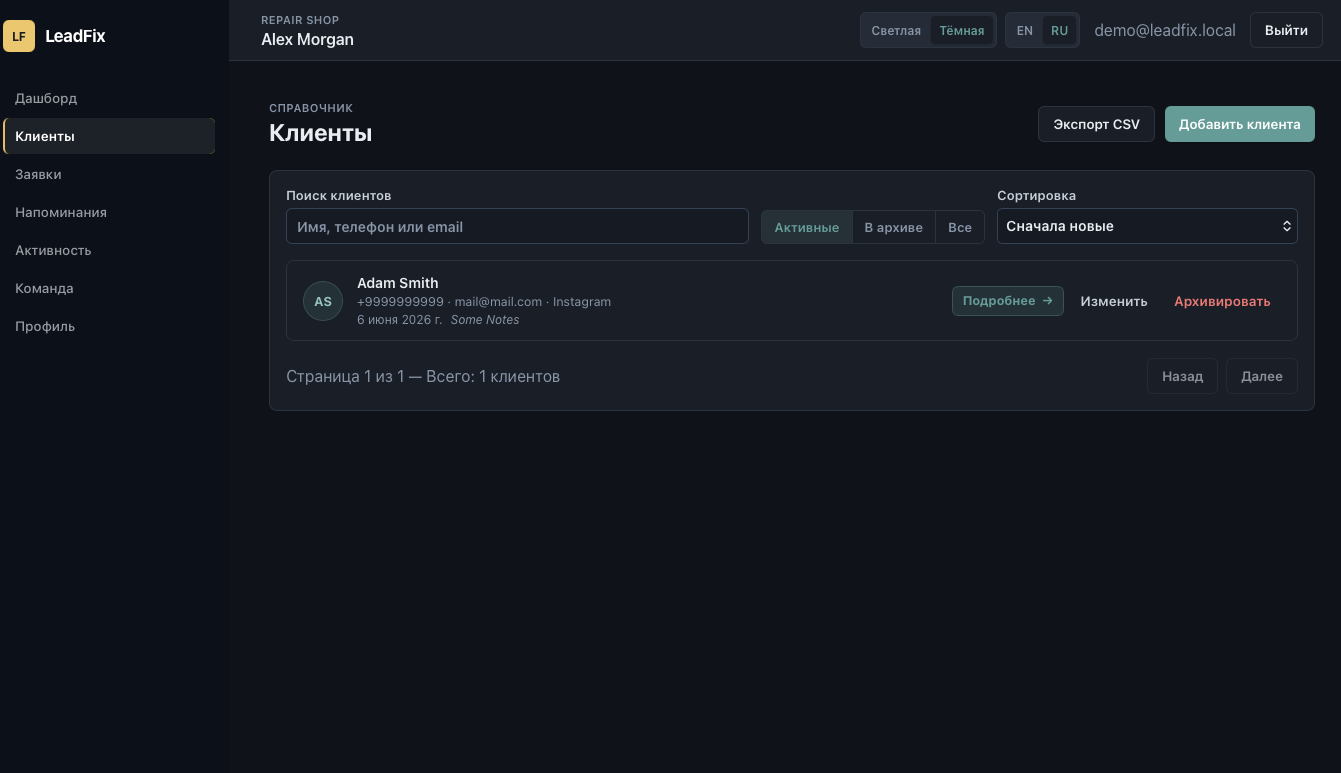Click Добавить клиента button
This screenshot has height=773, width=1341.
[1240, 124]
